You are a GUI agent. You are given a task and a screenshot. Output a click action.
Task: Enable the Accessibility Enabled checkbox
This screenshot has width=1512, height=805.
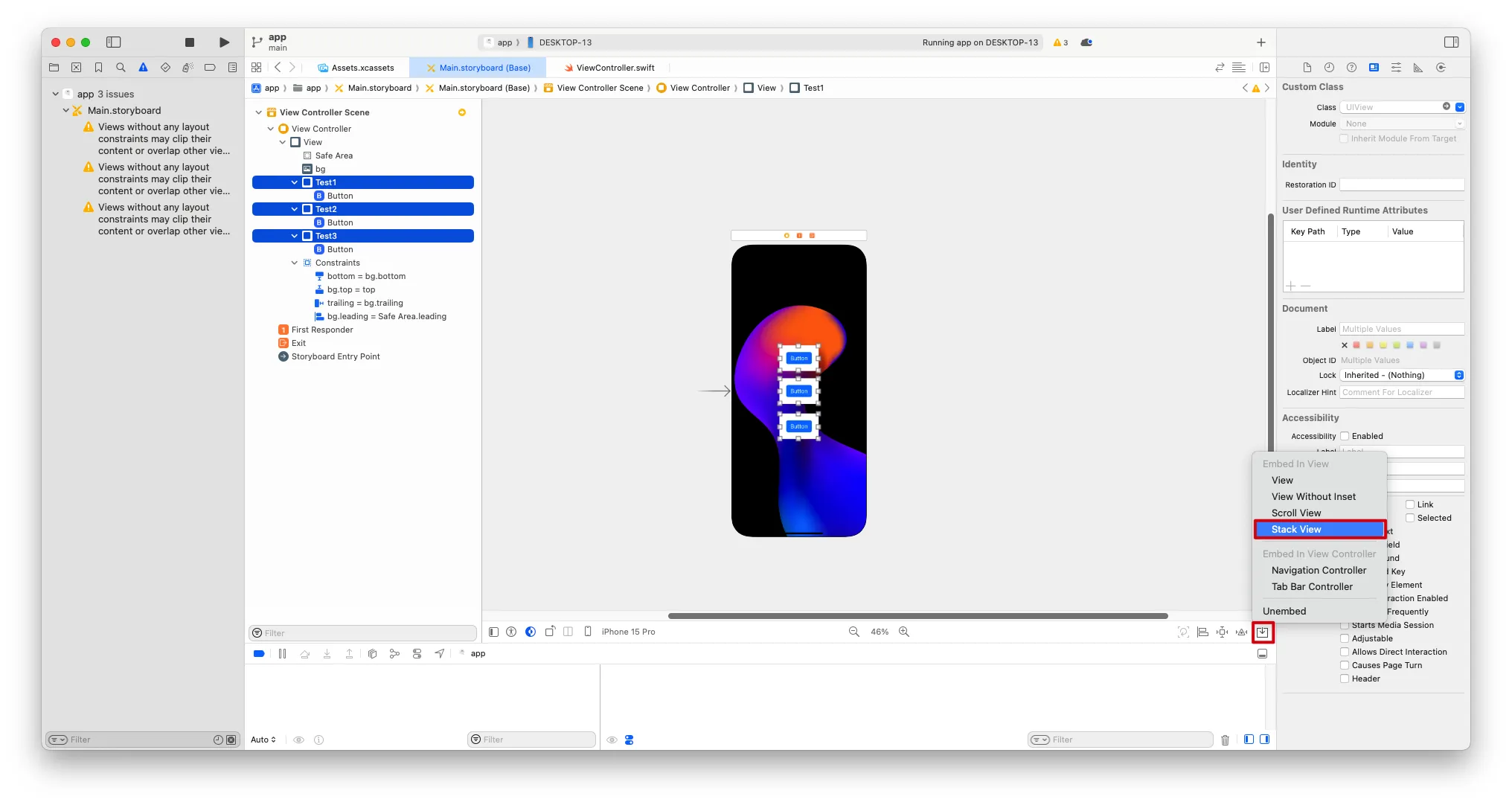(1345, 436)
